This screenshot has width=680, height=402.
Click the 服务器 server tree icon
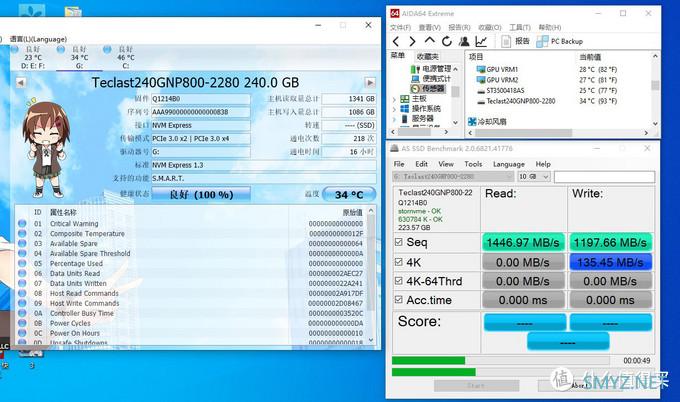click(x=405, y=118)
